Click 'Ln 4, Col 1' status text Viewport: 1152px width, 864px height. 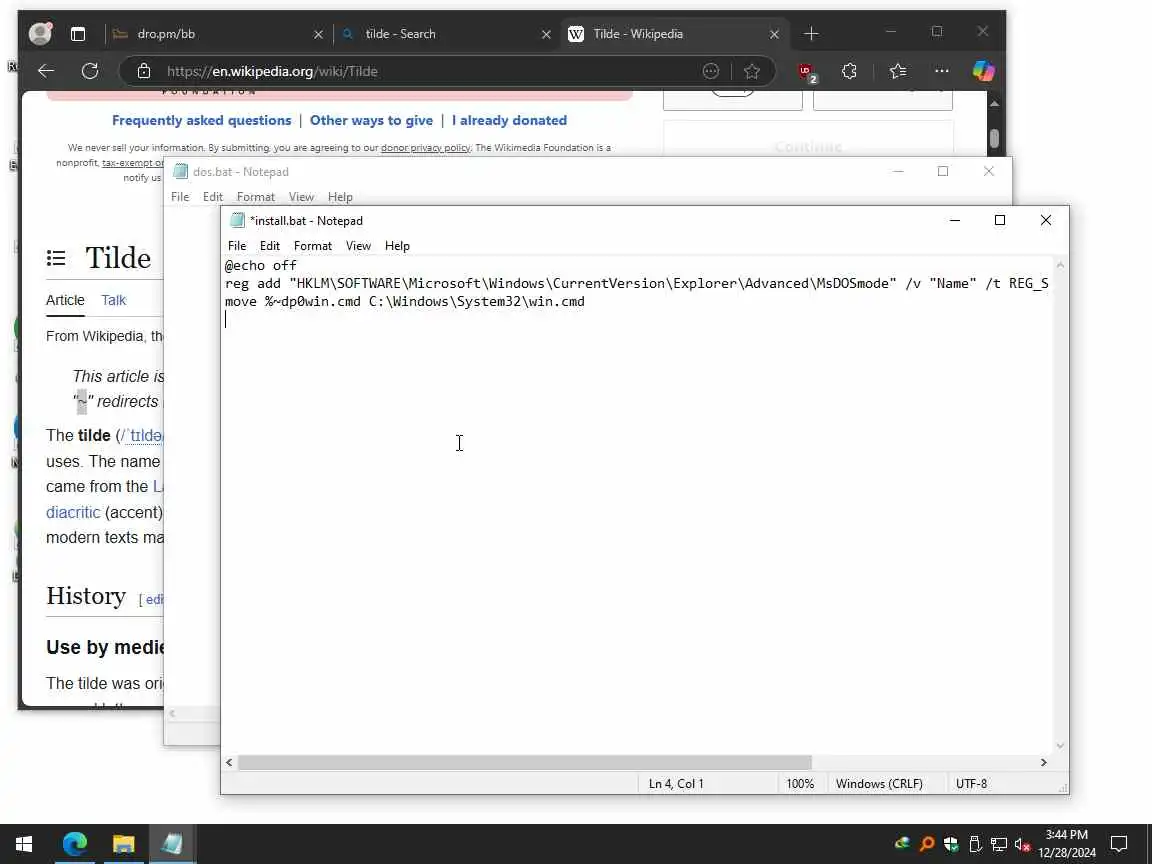pyautogui.click(x=676, y=784)
